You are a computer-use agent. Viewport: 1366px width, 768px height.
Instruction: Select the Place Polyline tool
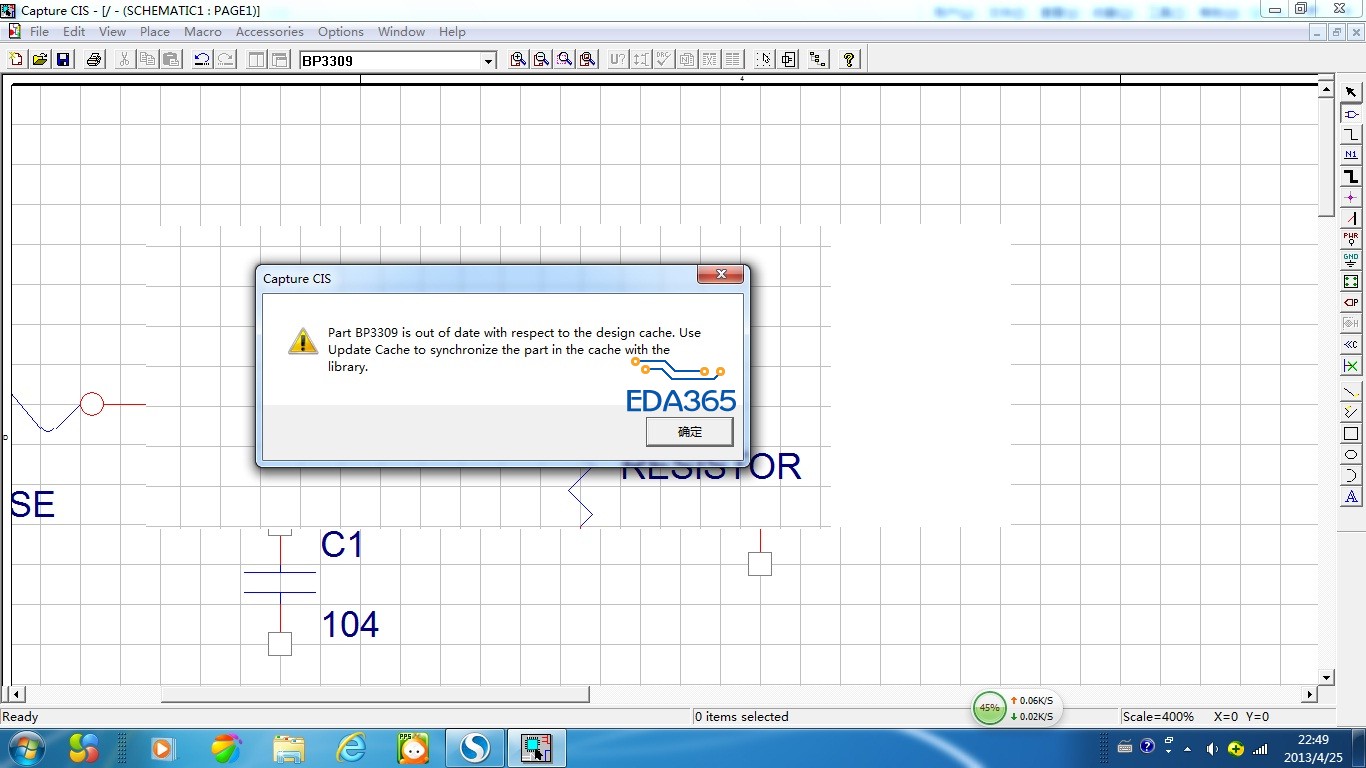pyautogui.click(x=1351, y=412)
